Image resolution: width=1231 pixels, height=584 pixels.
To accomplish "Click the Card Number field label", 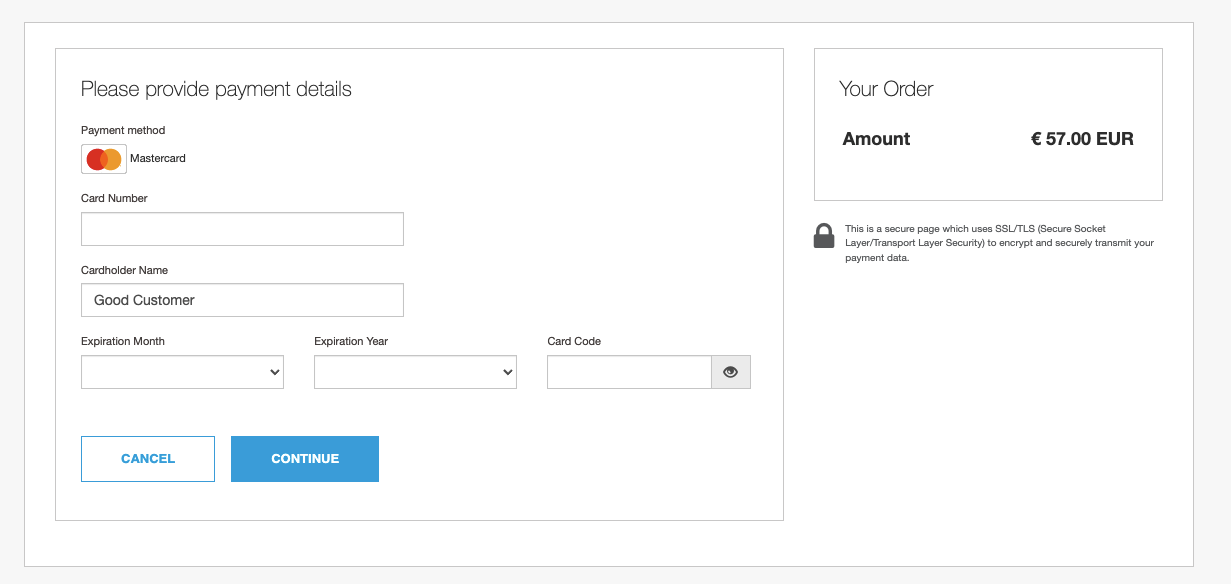I will click(114, 198).
